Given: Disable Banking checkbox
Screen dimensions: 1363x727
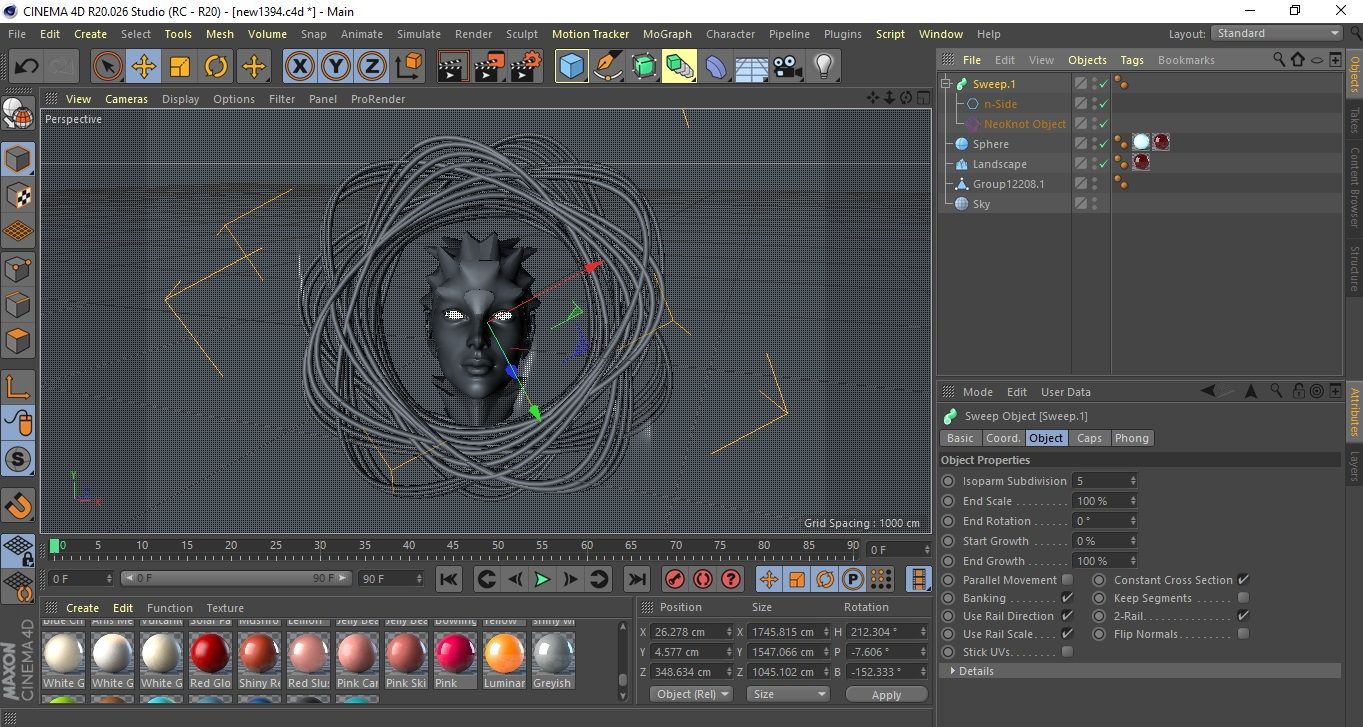Looking at the screenshot, I should click(1067, 598).
